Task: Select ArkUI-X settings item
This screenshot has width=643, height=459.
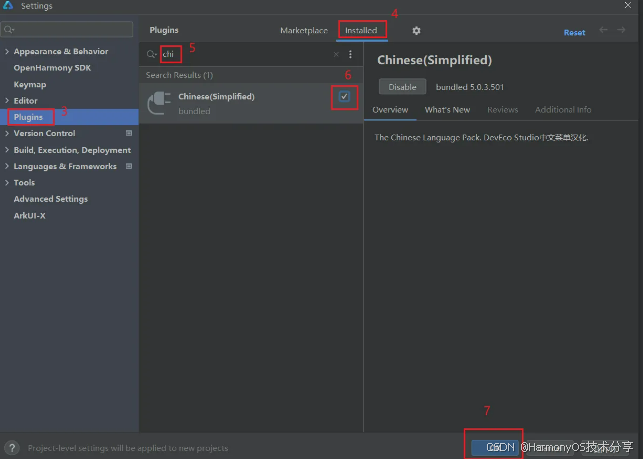Action: (x=30, y=216)
